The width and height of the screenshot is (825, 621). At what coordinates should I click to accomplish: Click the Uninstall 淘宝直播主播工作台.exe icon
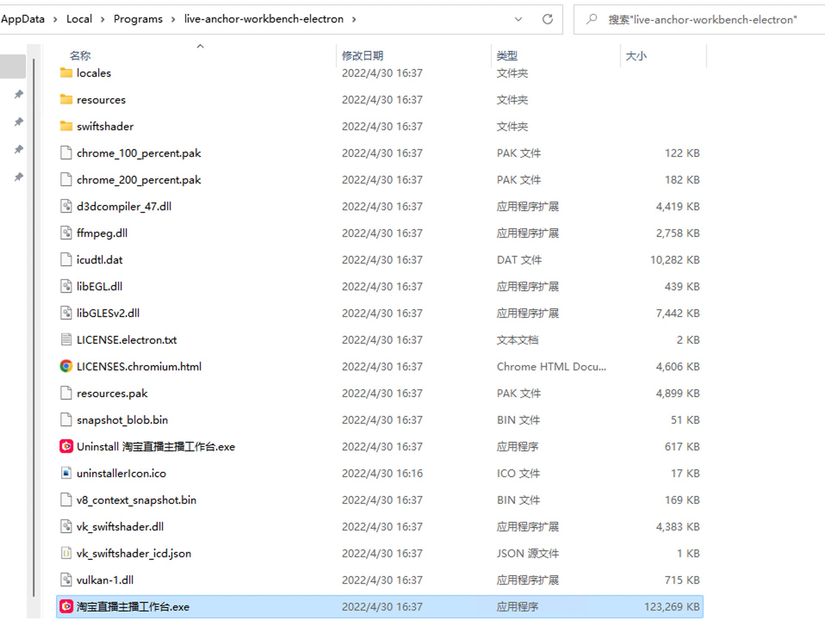[x=66, y=447]
